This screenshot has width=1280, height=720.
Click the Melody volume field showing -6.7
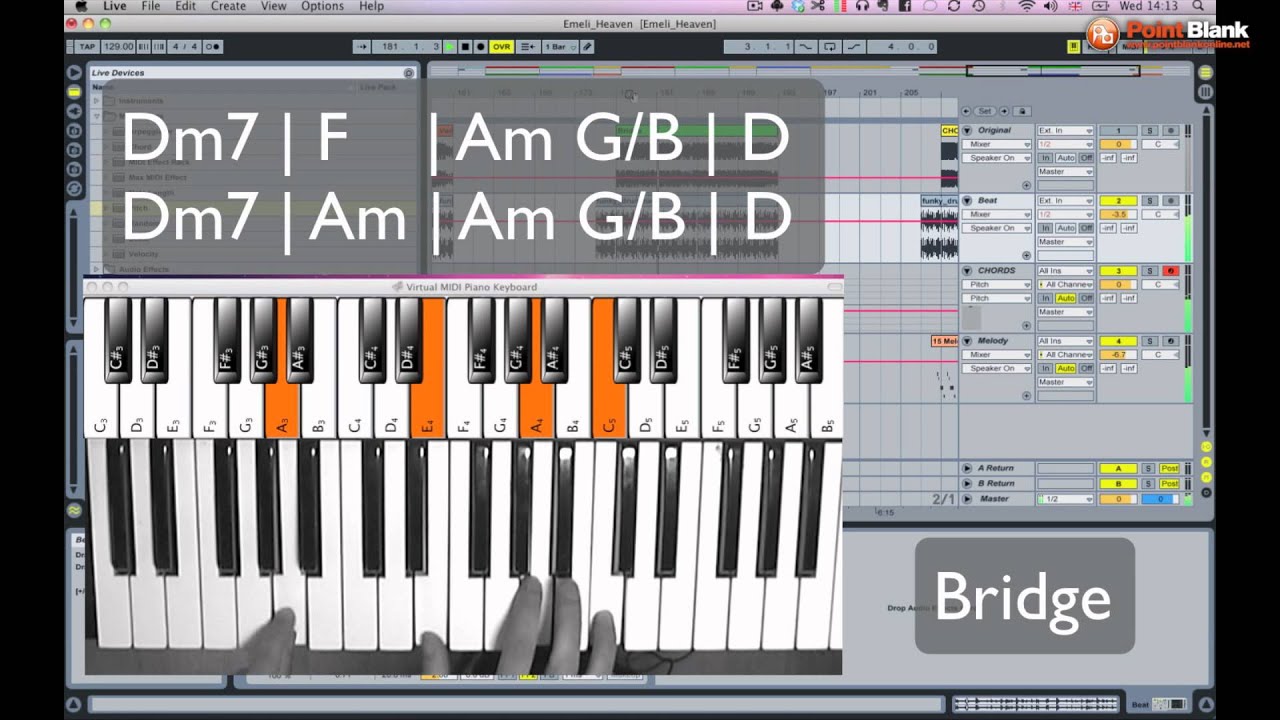[x=1118, y=354]
